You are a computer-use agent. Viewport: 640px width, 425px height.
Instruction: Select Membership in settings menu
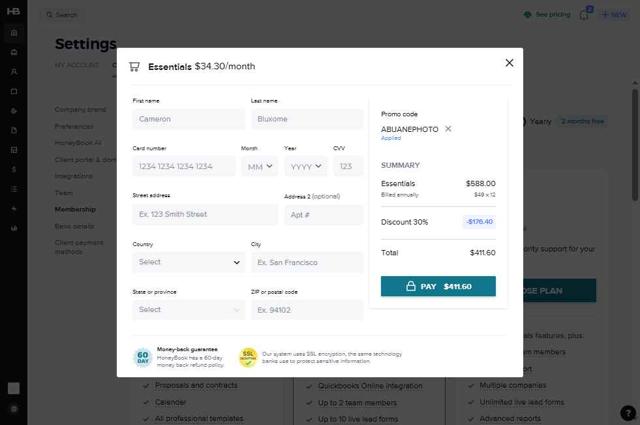coord(75,209)
